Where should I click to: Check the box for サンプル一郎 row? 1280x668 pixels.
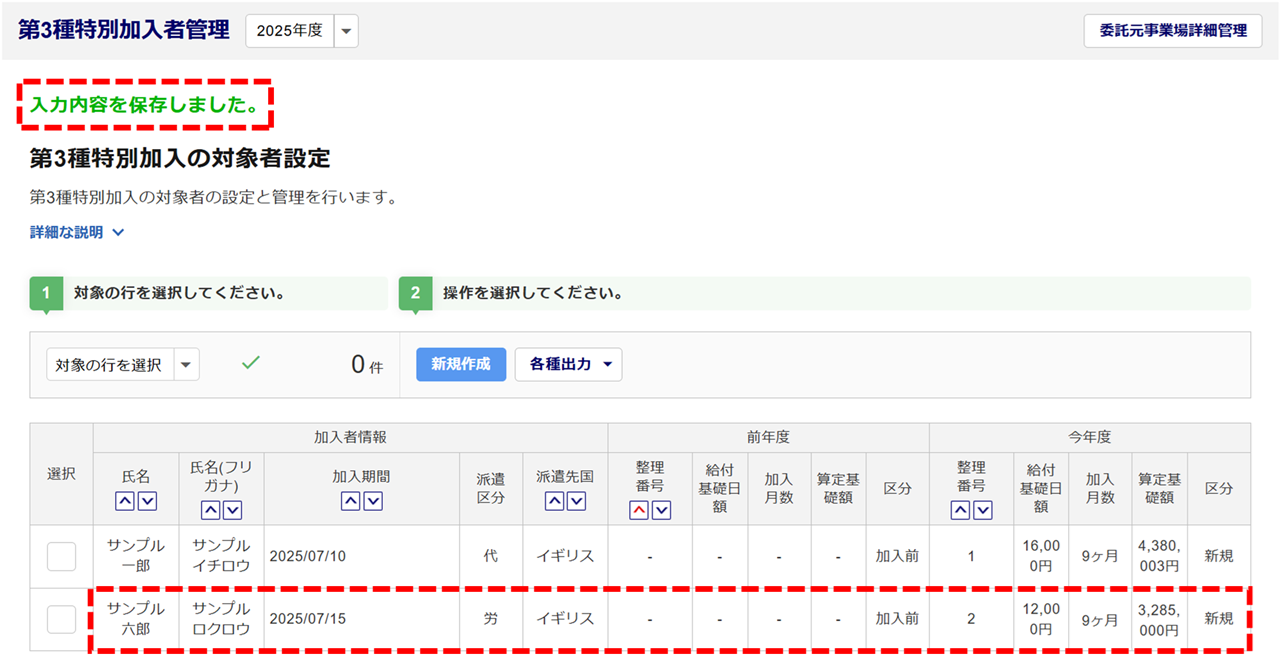[61, 557]
